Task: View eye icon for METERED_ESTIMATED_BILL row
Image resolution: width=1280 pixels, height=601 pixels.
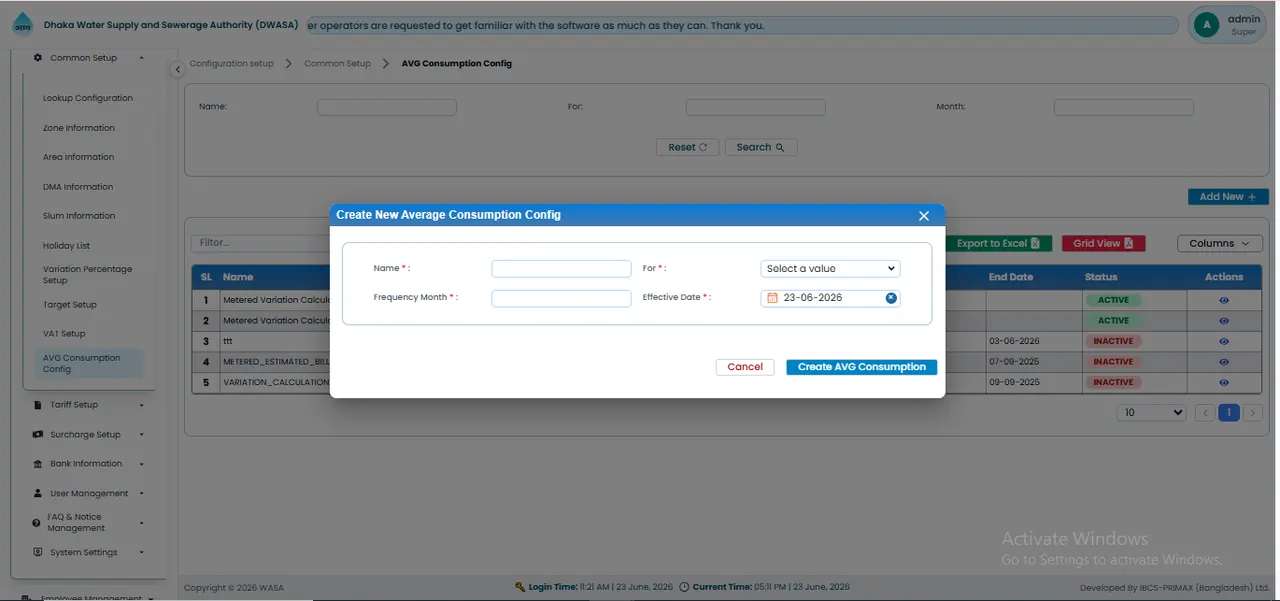Action: point(1224,362)
